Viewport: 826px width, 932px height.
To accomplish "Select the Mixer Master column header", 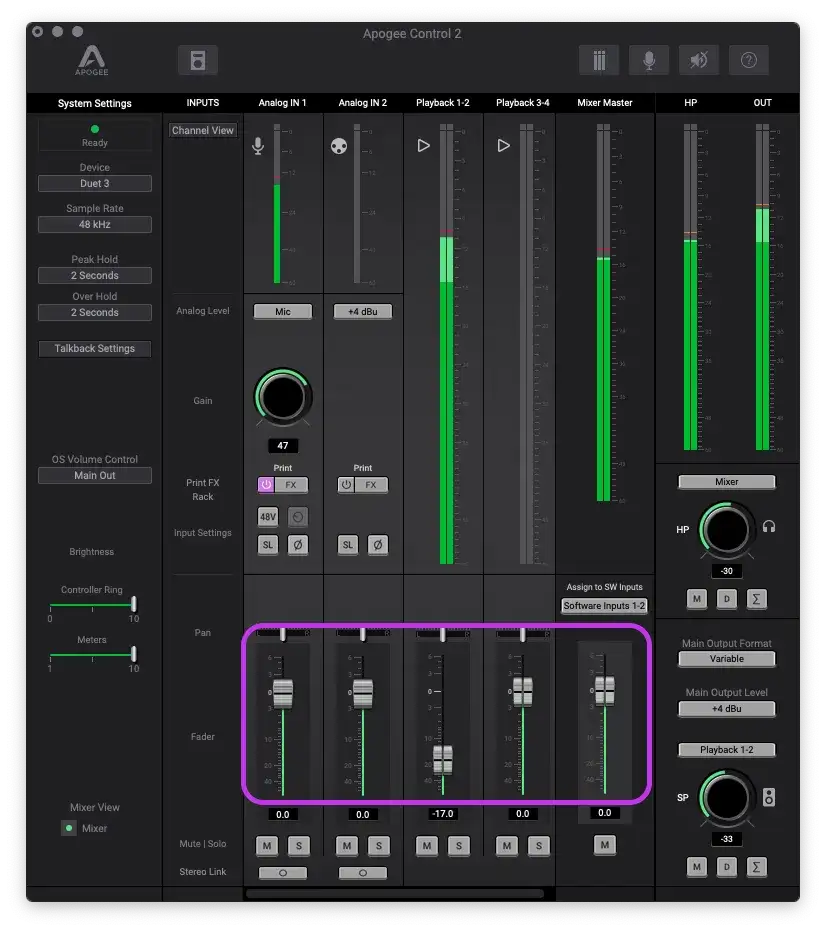I will (x=604, y=103).
